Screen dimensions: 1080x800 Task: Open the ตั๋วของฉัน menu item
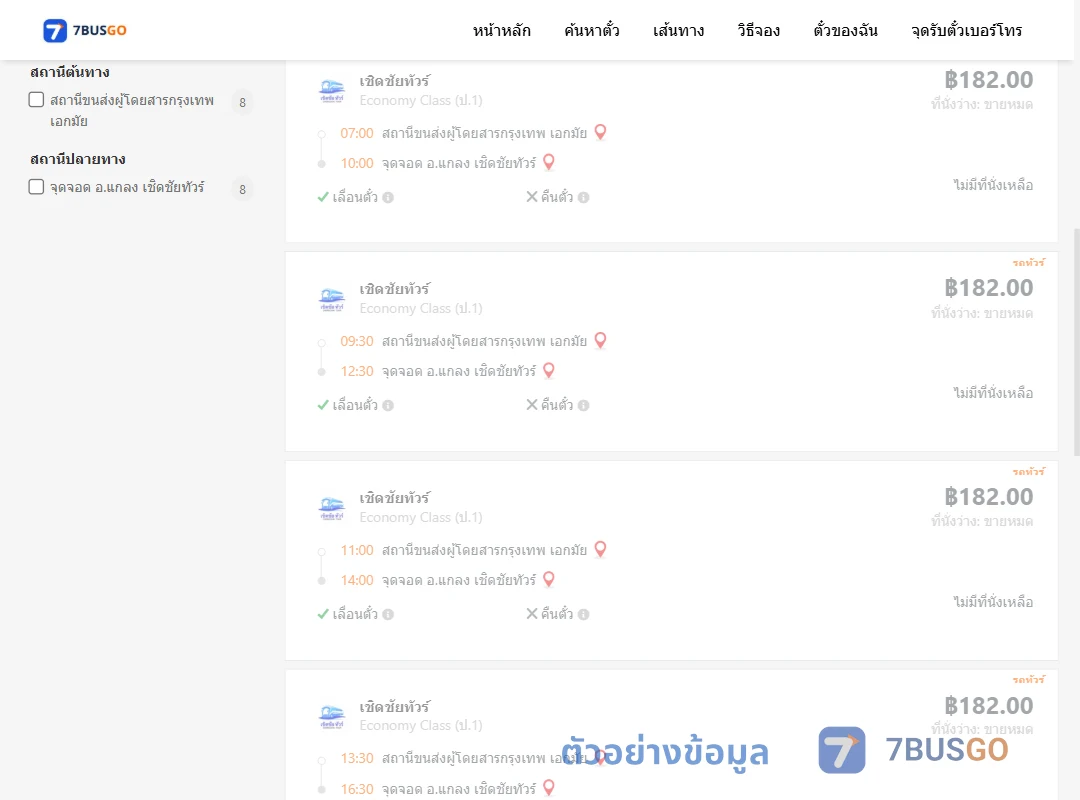pos(845,30)
